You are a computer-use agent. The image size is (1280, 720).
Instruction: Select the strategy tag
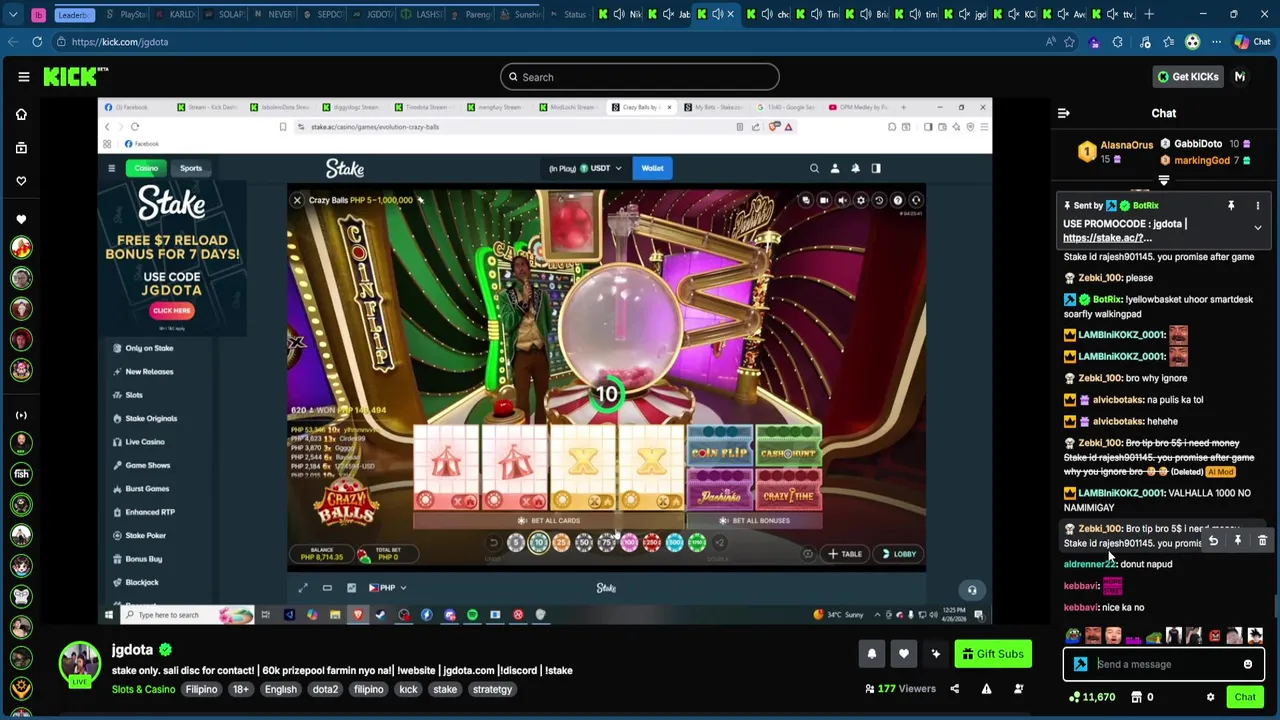492,689
